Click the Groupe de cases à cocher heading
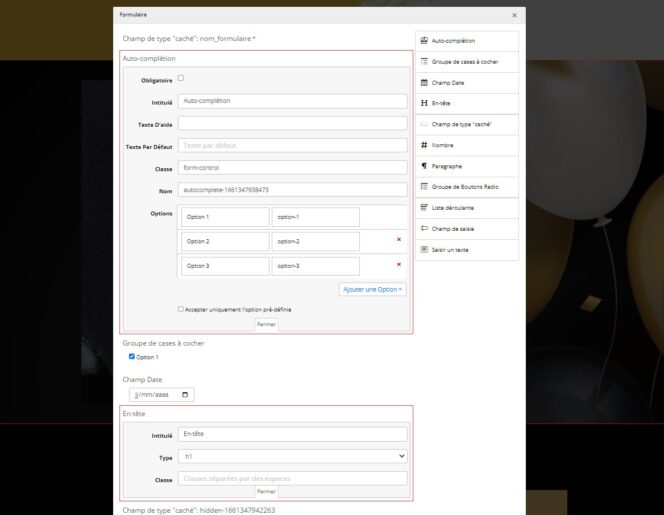The image size is (664, 515). point(163,343)
